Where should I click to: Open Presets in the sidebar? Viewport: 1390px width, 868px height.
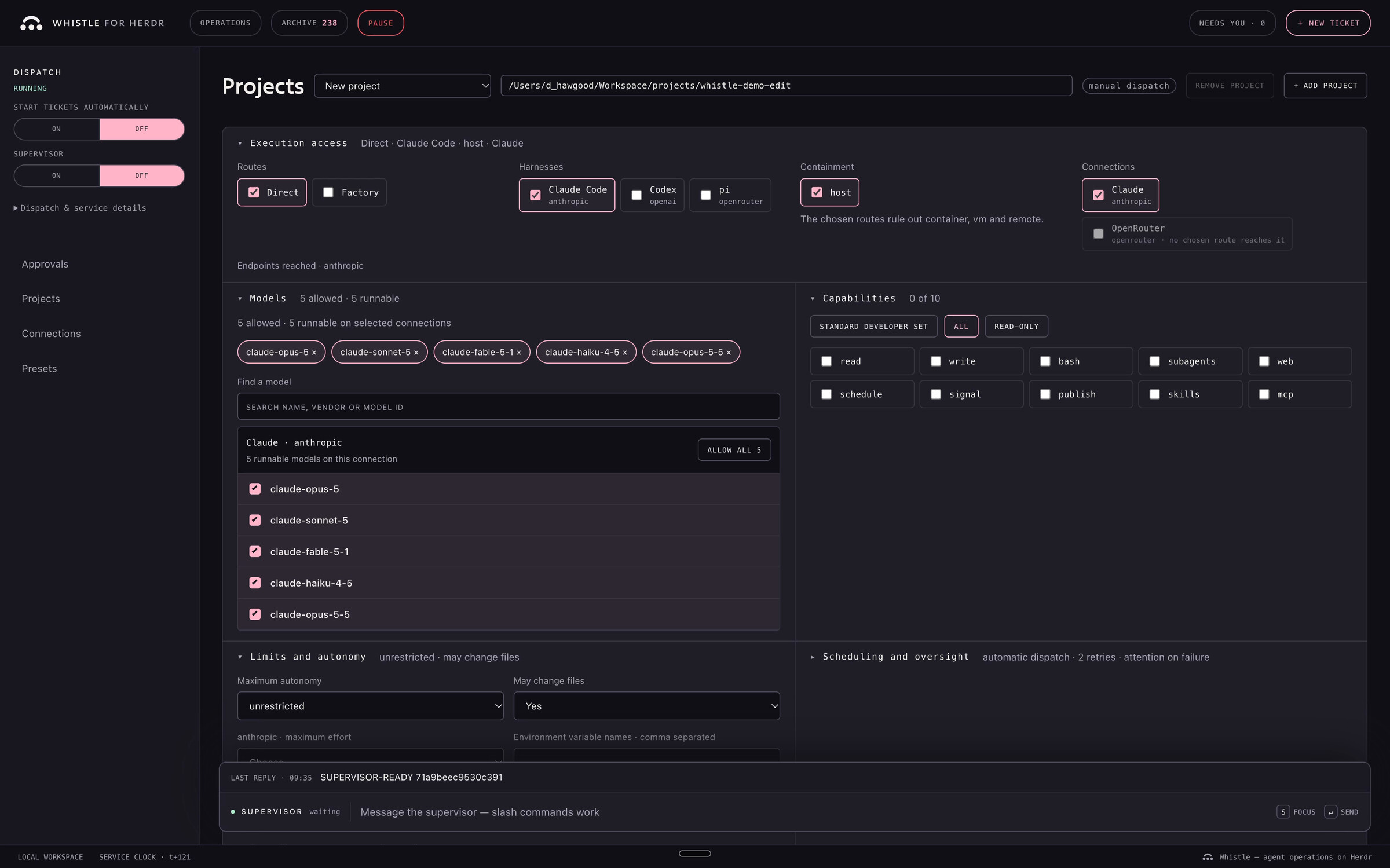pos(39,369)
